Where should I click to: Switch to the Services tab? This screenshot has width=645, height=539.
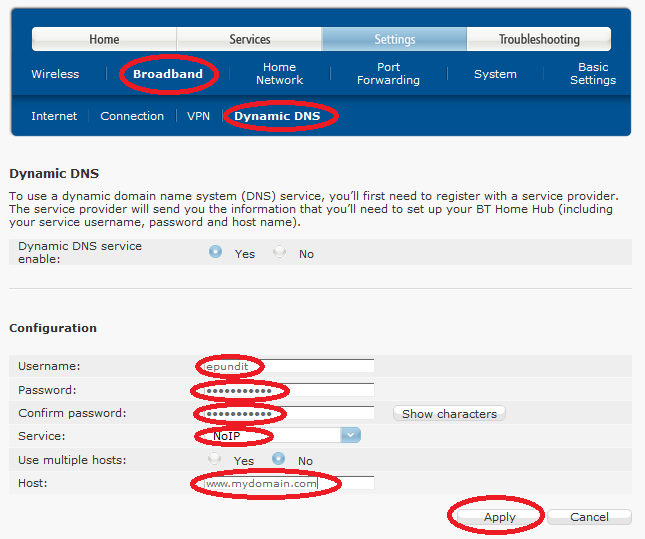[249, 39]
